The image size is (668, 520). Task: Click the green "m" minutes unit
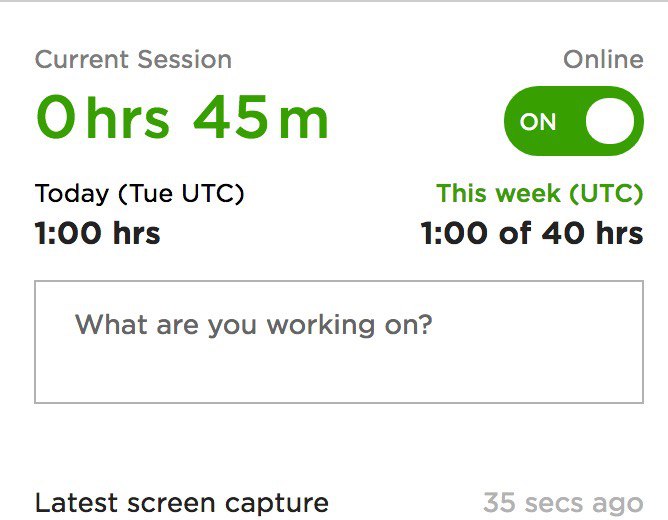tap(304, 120)
